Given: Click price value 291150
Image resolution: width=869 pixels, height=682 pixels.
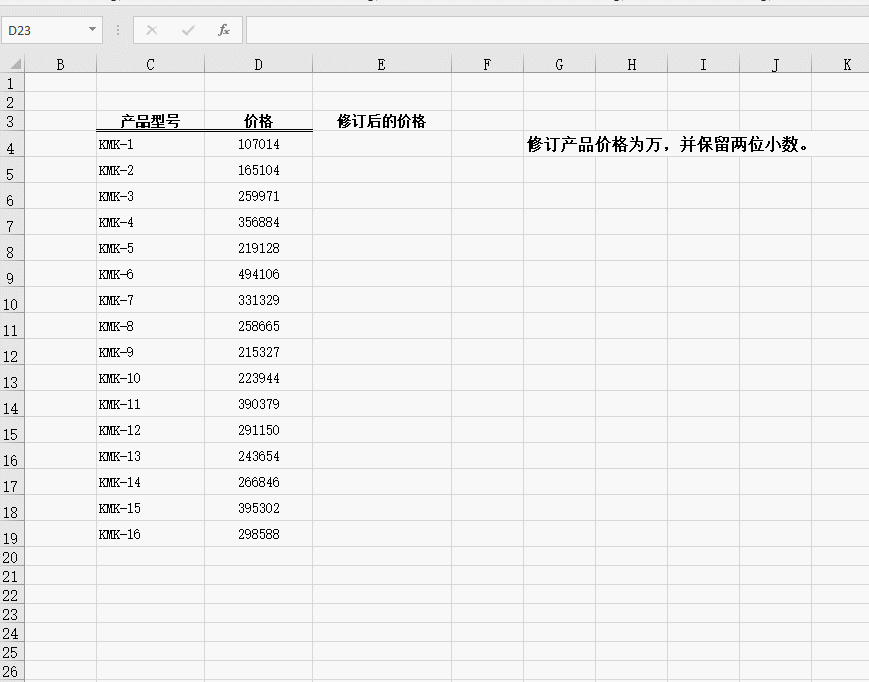Looking at the screenshot, I should point(258,430).
